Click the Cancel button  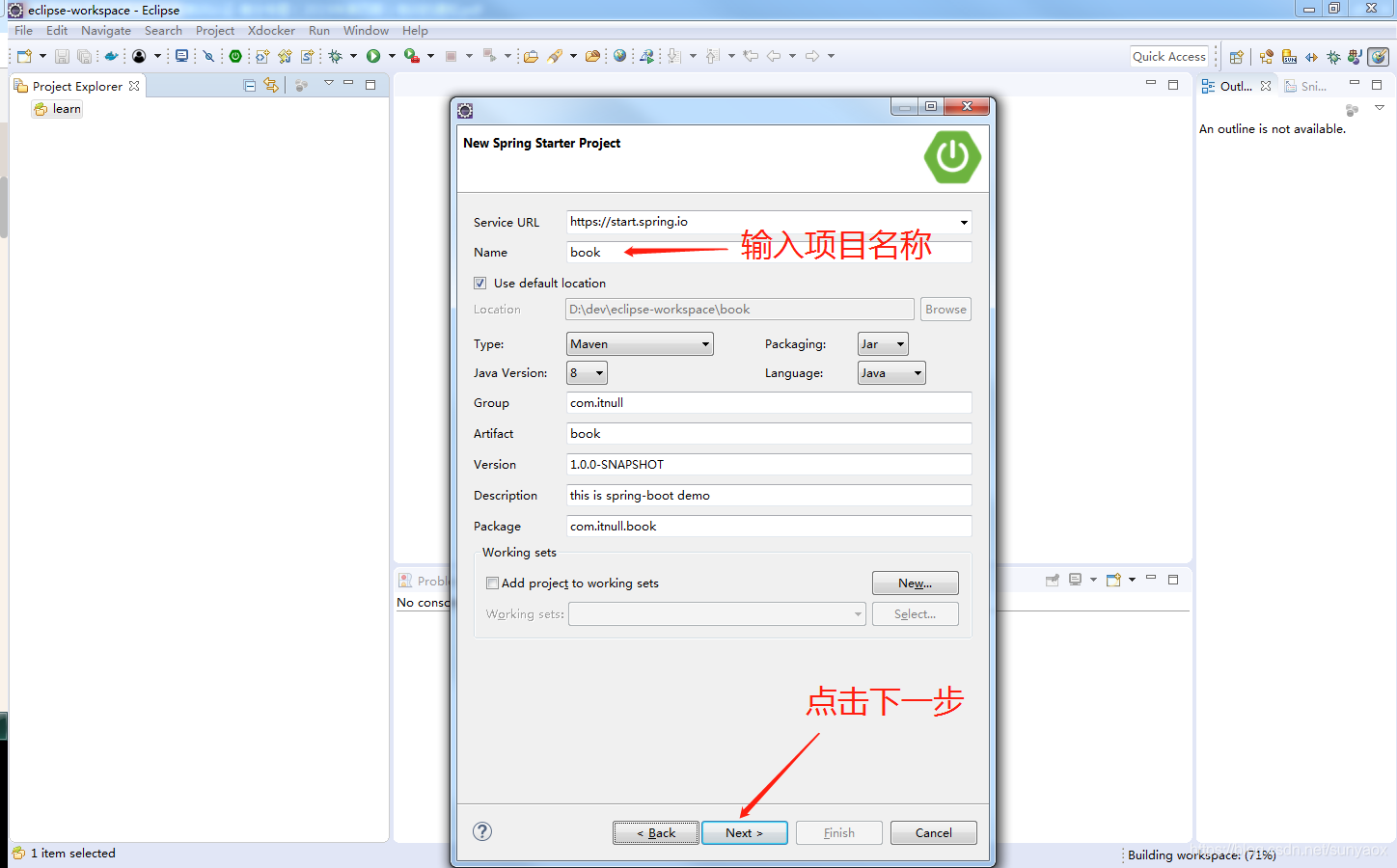point(933,832)
